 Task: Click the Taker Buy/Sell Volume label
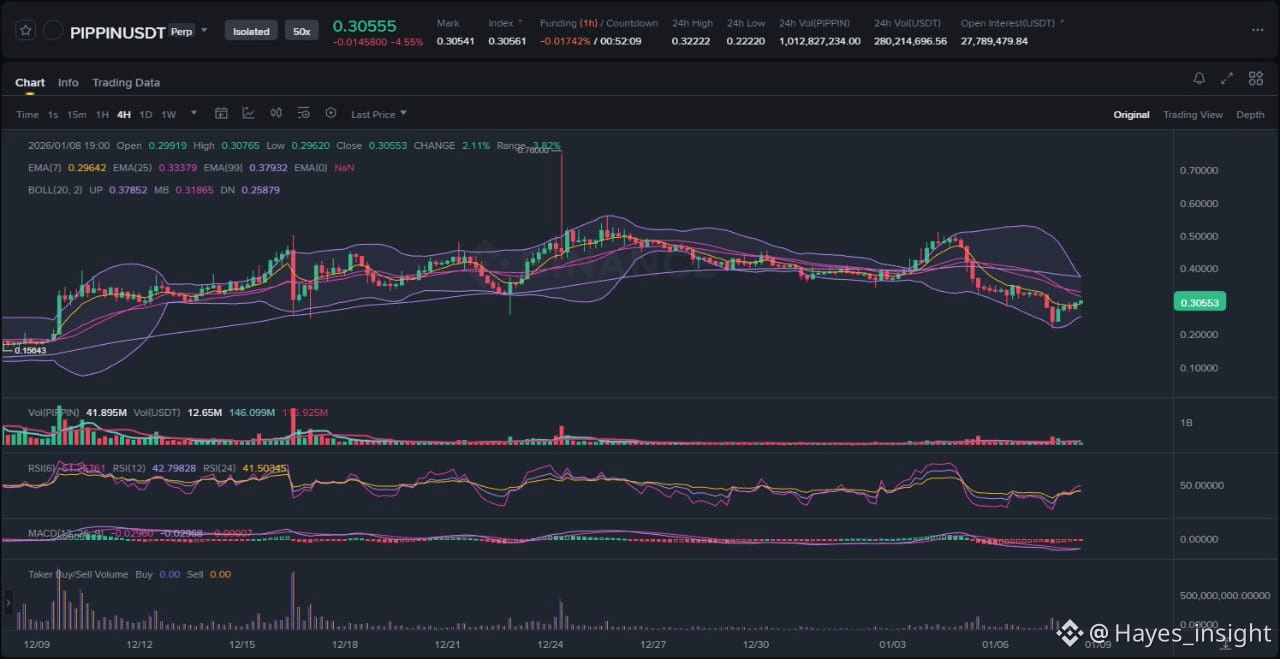coord(78,575)
